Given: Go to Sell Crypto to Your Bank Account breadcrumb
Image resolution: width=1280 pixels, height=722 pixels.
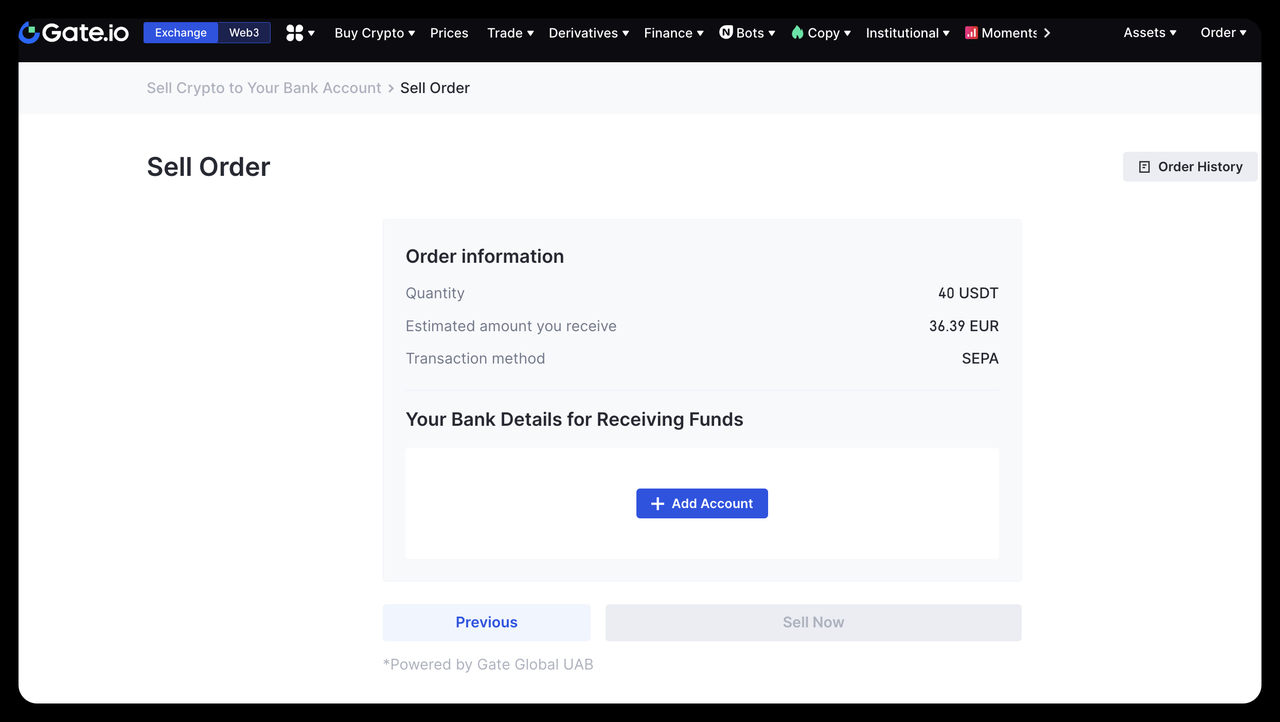Looking at the screenshot, I should pyautogui.click(x=264, y=88).
